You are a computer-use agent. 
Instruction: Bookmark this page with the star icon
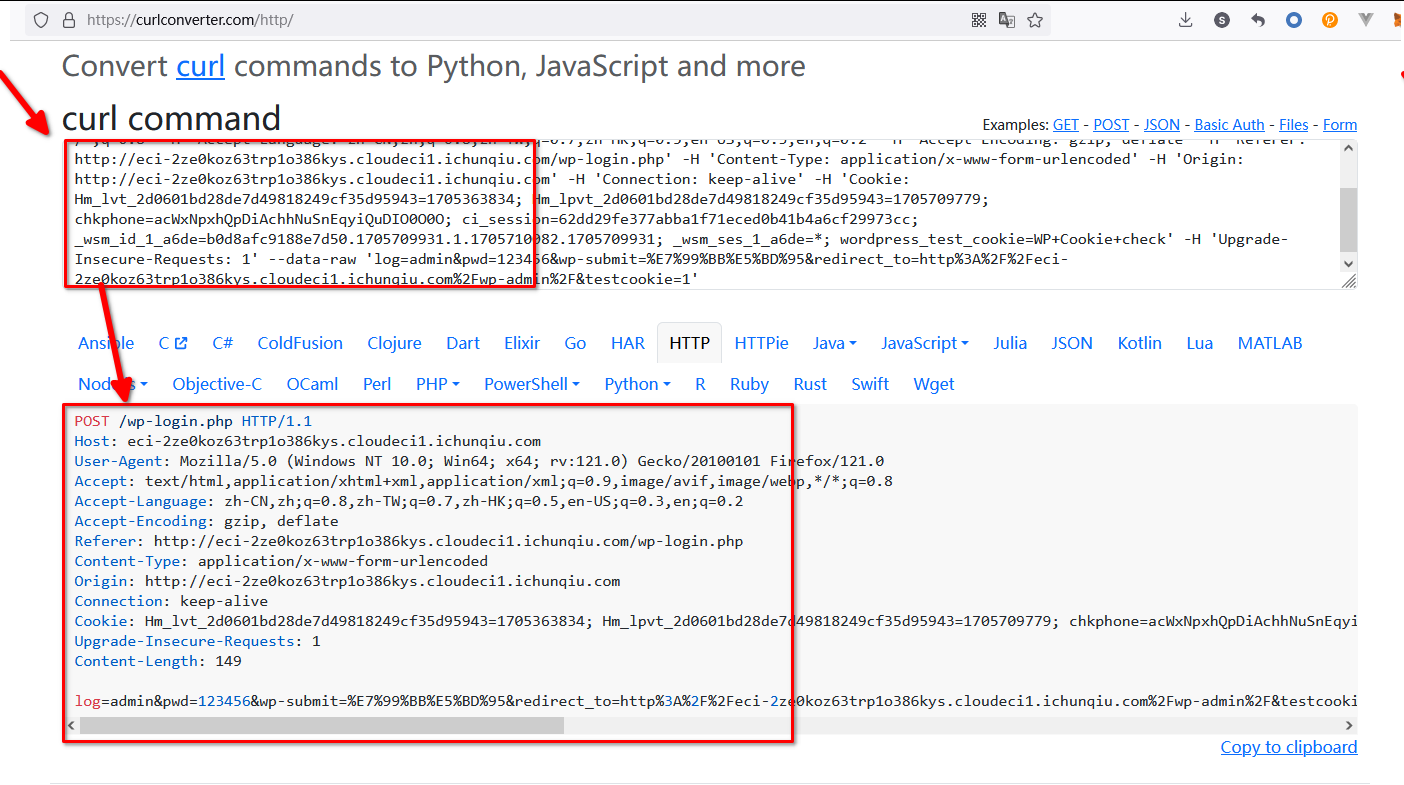coord(1035,20)
